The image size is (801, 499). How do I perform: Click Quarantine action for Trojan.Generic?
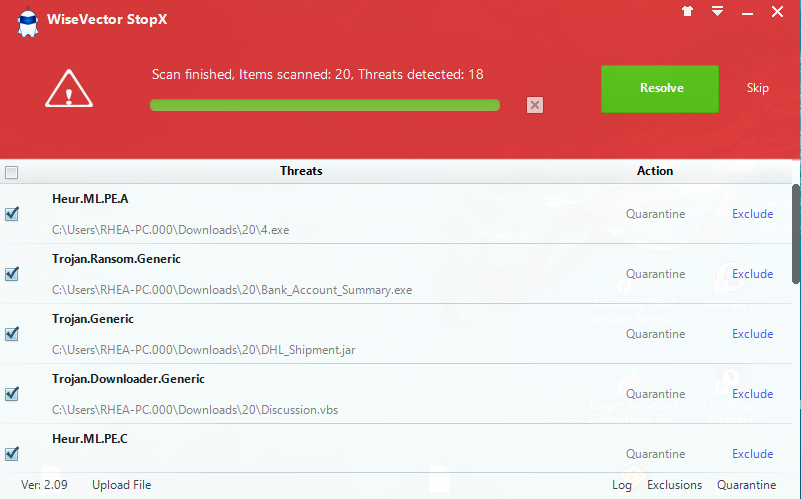coord(655,334)
